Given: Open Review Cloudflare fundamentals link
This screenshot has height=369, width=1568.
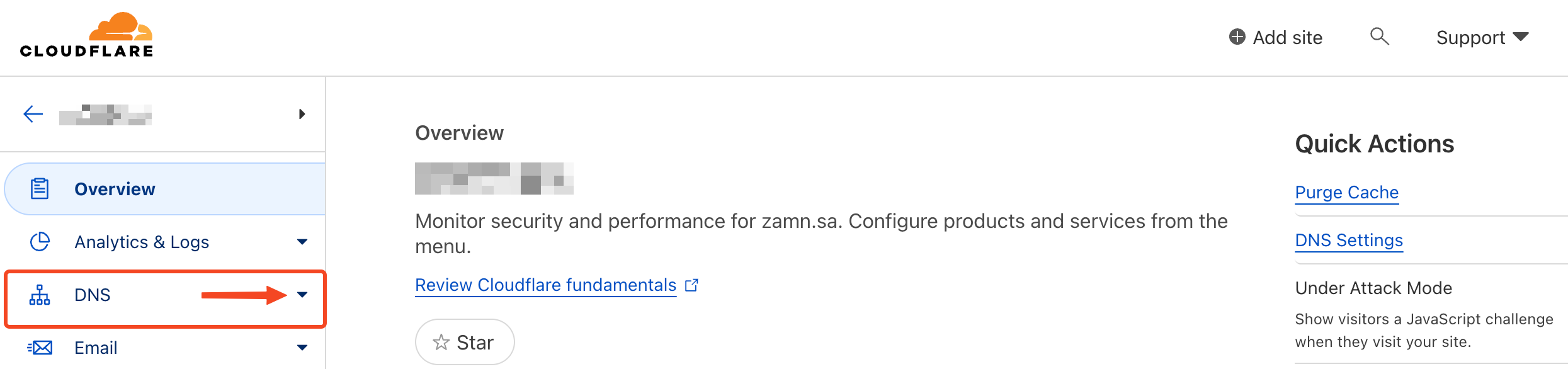Looking at the screenshot, I should coord(545,285).
